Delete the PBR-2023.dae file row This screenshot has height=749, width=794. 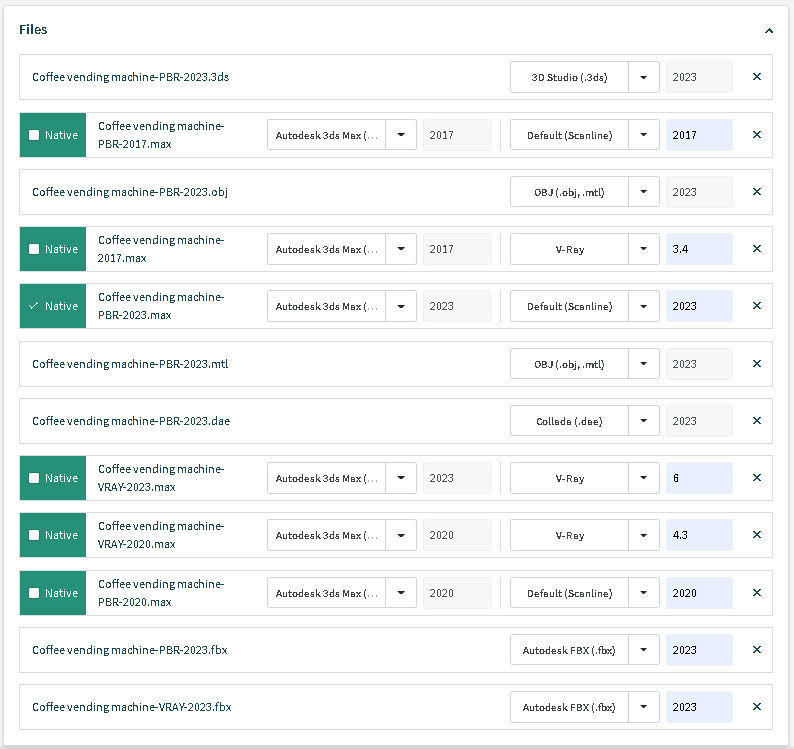[756, 421]
